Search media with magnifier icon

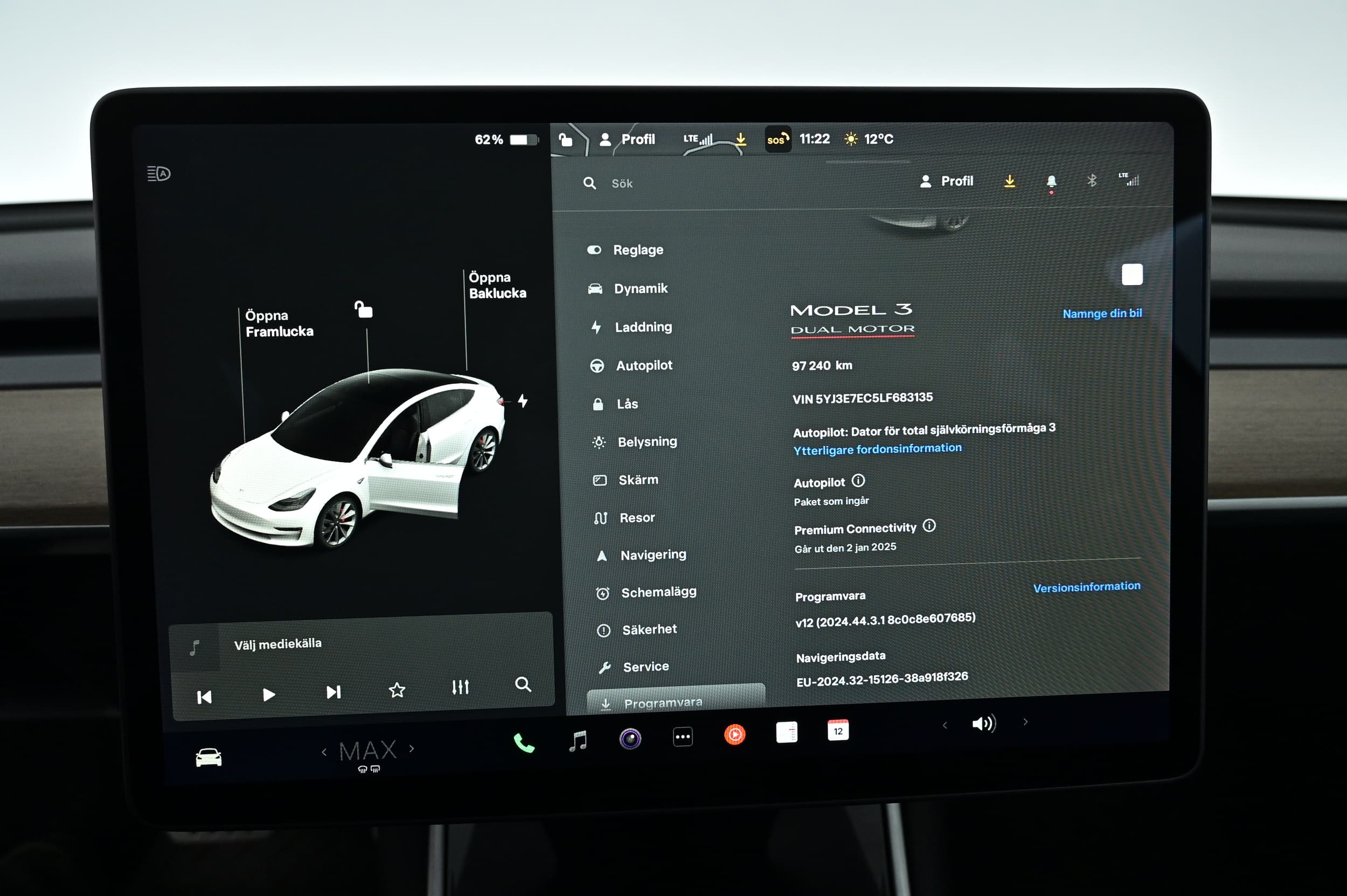[523, 684]
